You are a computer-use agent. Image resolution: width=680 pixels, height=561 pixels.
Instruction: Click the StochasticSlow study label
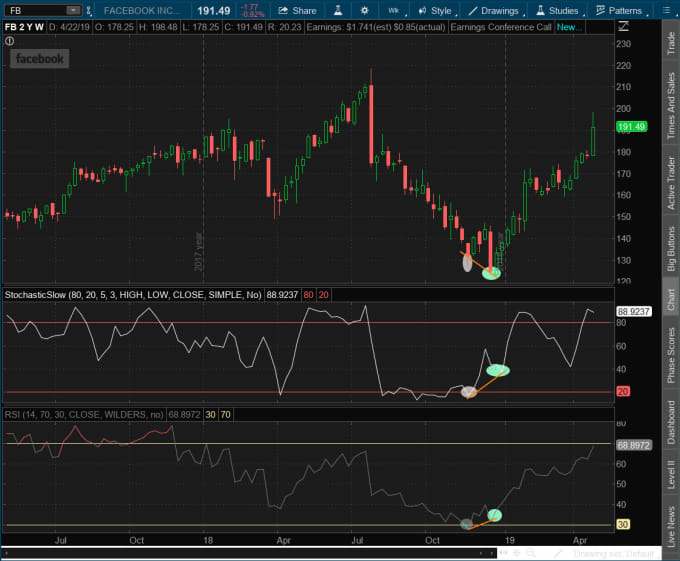click(133, 295)
